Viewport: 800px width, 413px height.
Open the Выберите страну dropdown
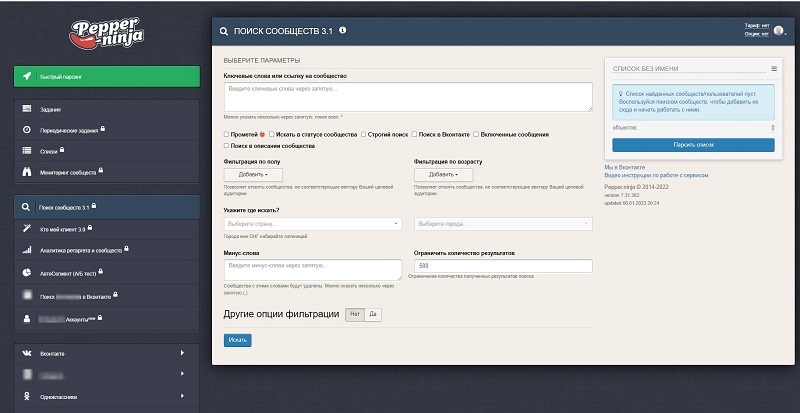313,223
